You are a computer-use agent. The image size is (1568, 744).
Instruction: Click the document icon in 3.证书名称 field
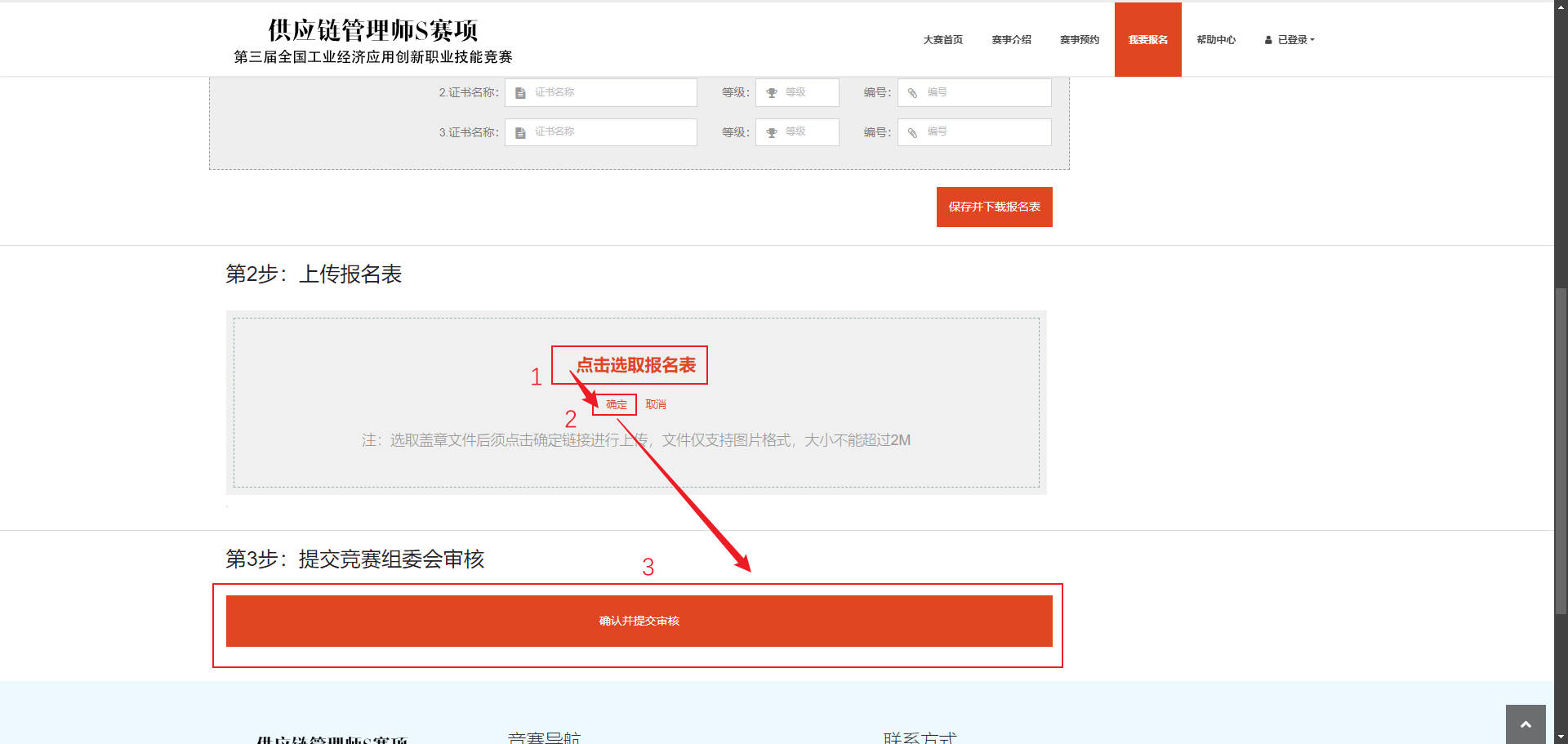(520, 132)
